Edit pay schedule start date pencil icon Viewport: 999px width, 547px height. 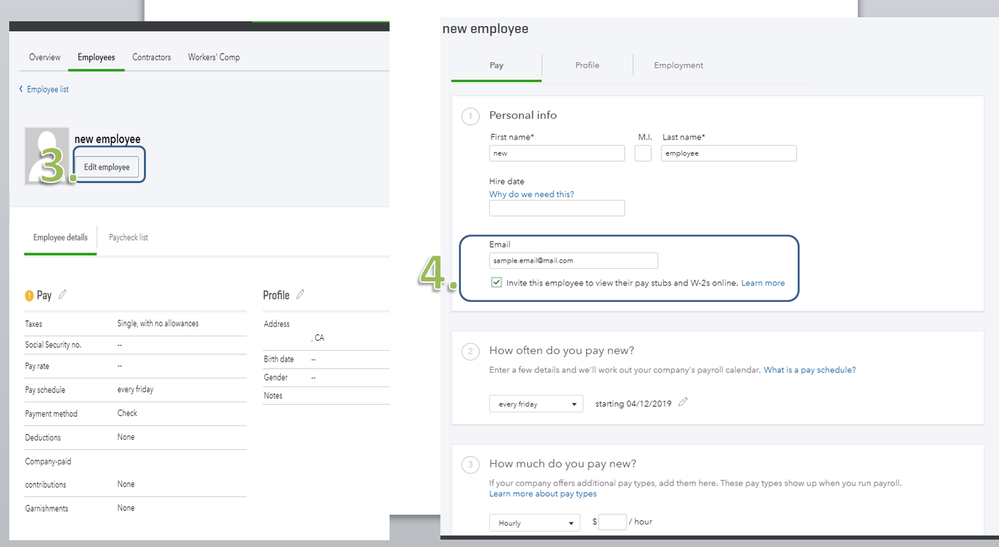(x=683, y=402)
